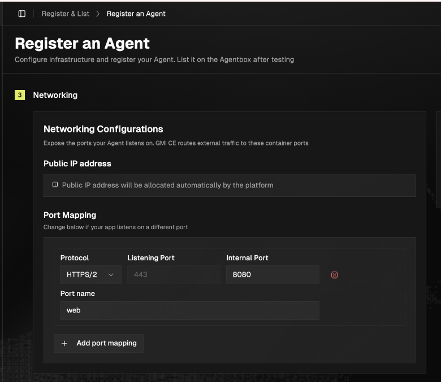Click the Add port mapping button
Viewport: 441px width, 382px height.
tap(99, 343)
